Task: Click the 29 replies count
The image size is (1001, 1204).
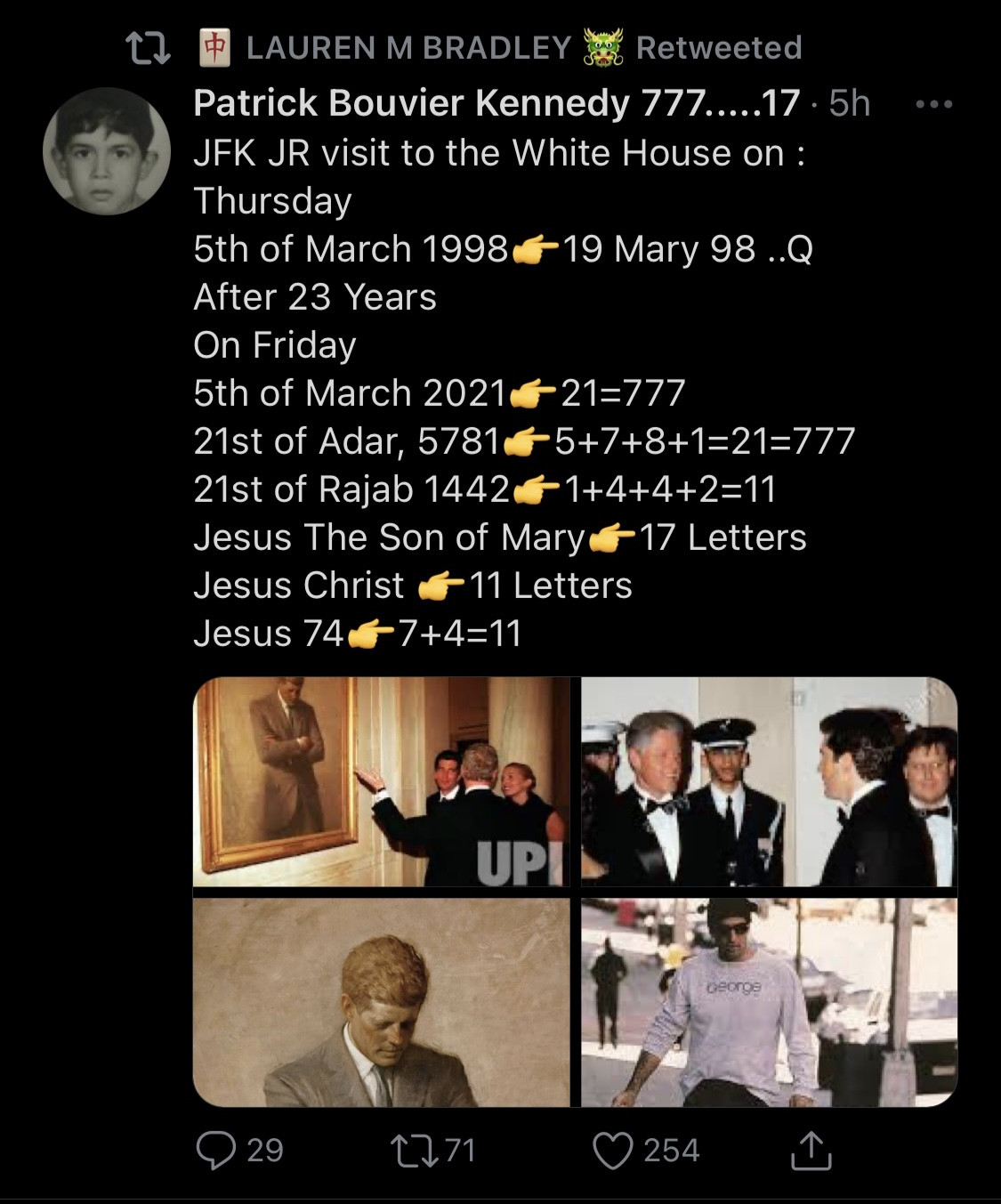Action: tap(265, 1150)
